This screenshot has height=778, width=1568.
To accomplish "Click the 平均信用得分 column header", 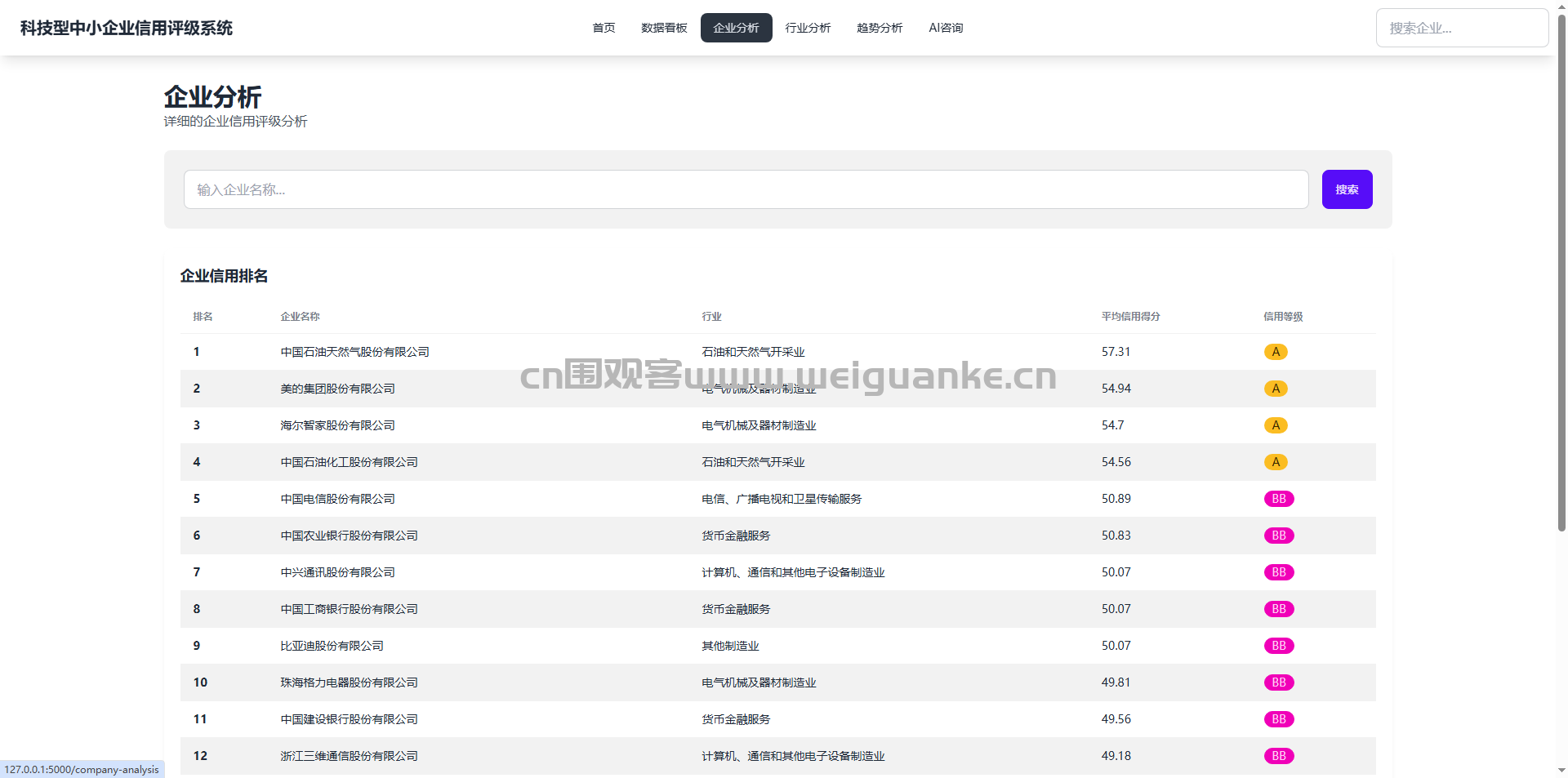I will pos(1130,317).
